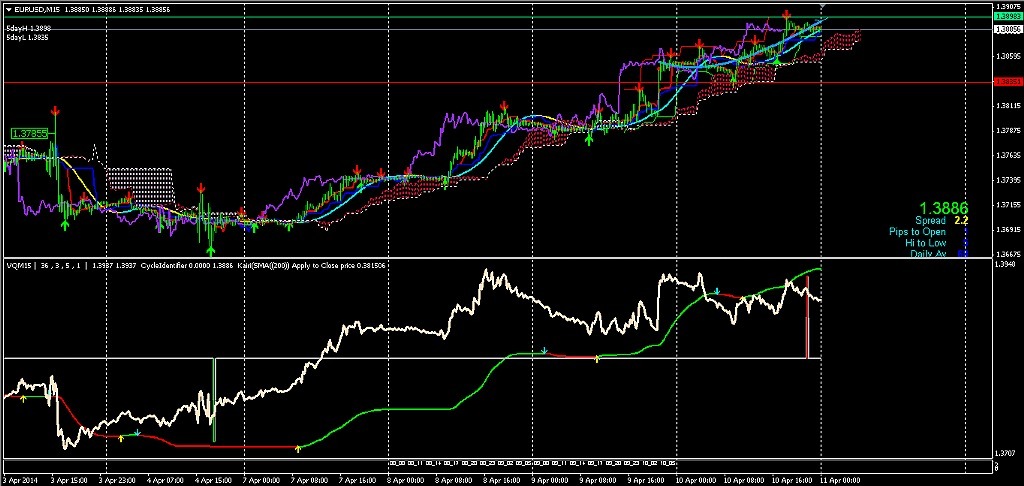This screenshot has height=486, width=1024.
Task: Click the chart shift triangle marker on top edge
Action: (x=822, y=6)
